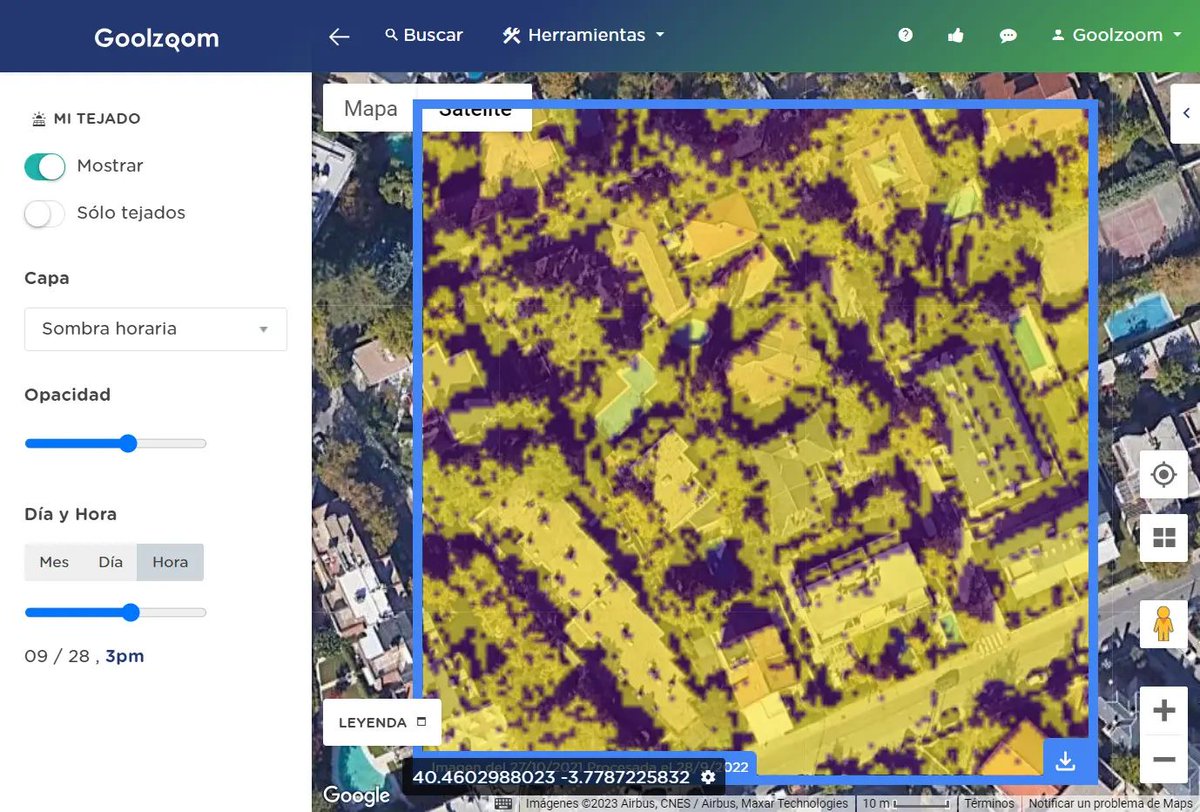Zoom out with minus button
Screen dimensions: 1200x812
coord(1164,759)
